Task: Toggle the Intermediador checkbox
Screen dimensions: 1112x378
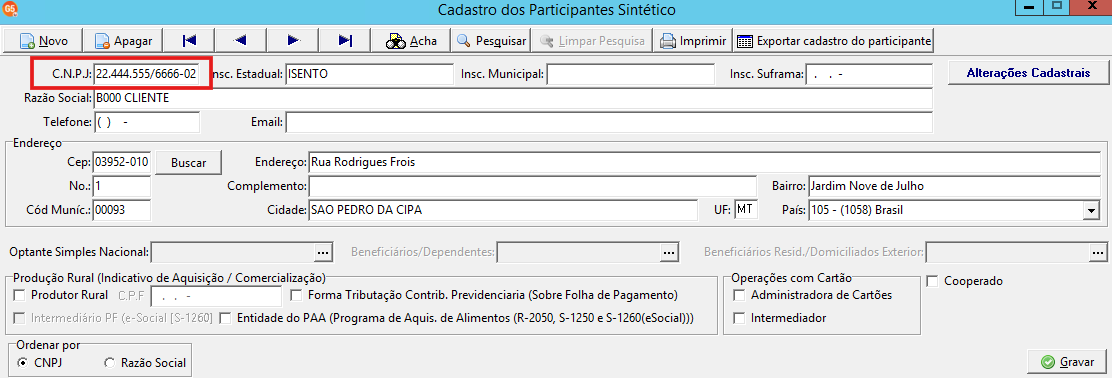Action: click(x=739, y=318)
